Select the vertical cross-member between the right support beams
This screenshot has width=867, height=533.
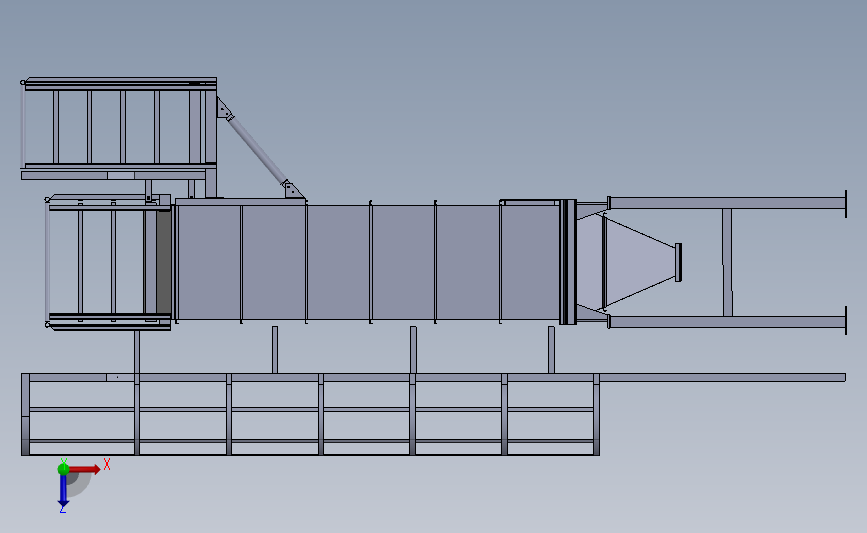click(x=728, y=262)
